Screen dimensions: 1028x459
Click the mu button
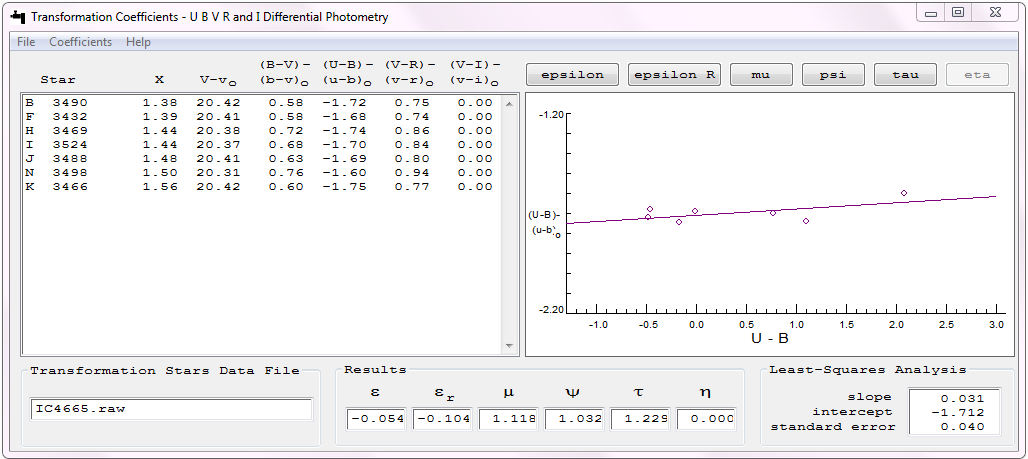pos(761,75)
